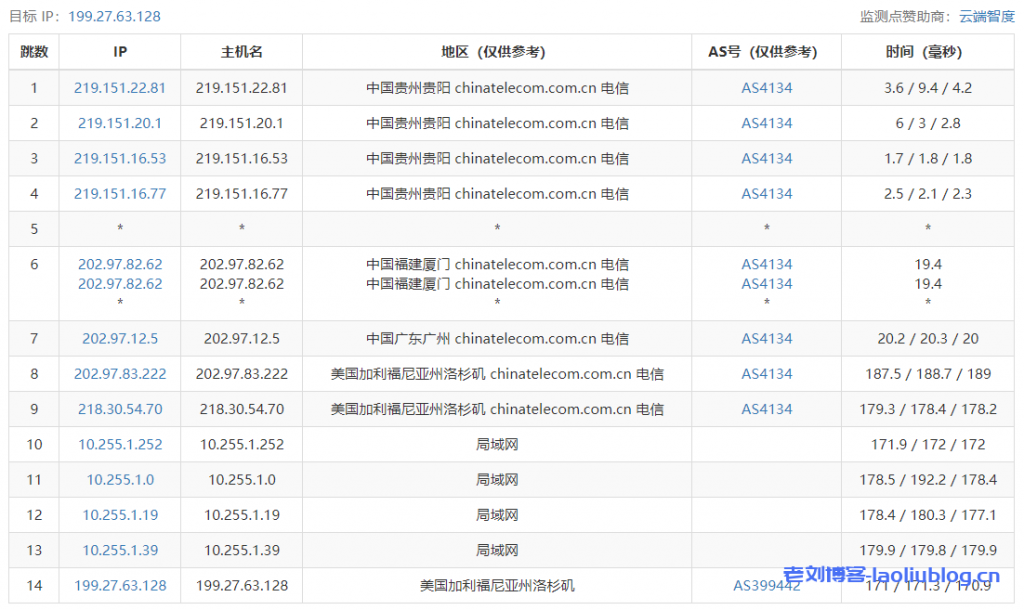Click the 时间 (毫秒) column header
1024x610 pixels.
tap(927, 52)
